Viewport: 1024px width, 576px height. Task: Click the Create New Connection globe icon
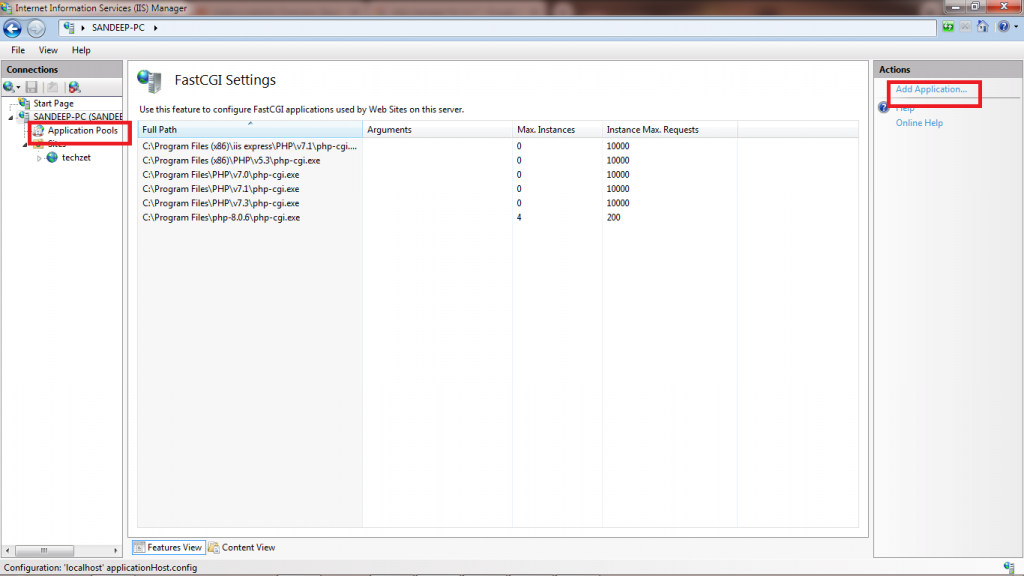click(10, 88)
